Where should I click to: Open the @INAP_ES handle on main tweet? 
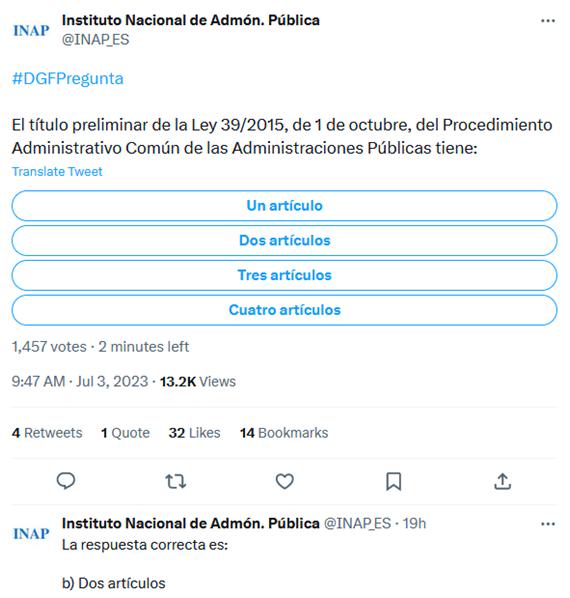[x=96, y=40]
